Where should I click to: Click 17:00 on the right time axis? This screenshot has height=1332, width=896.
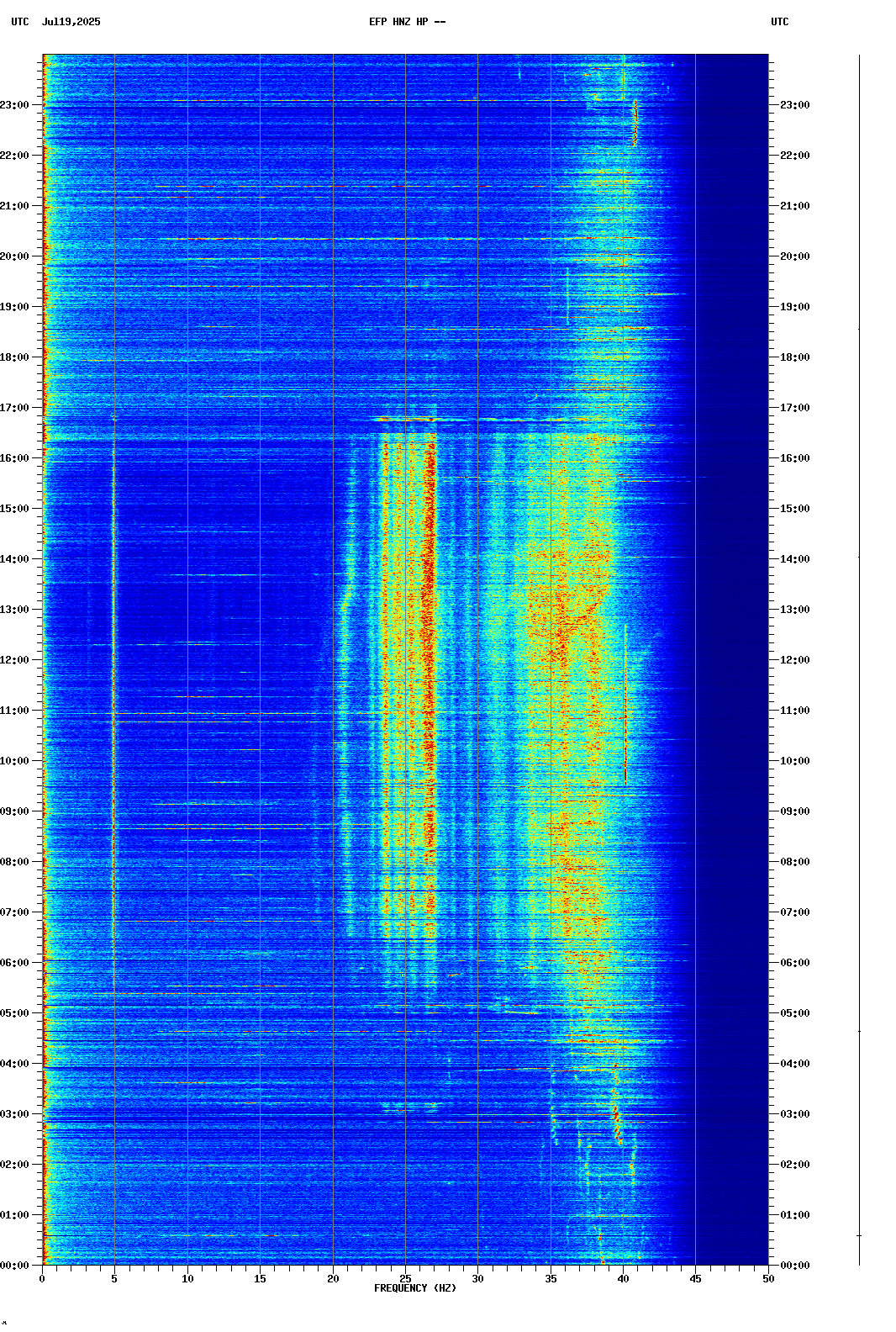pos(795,408)
